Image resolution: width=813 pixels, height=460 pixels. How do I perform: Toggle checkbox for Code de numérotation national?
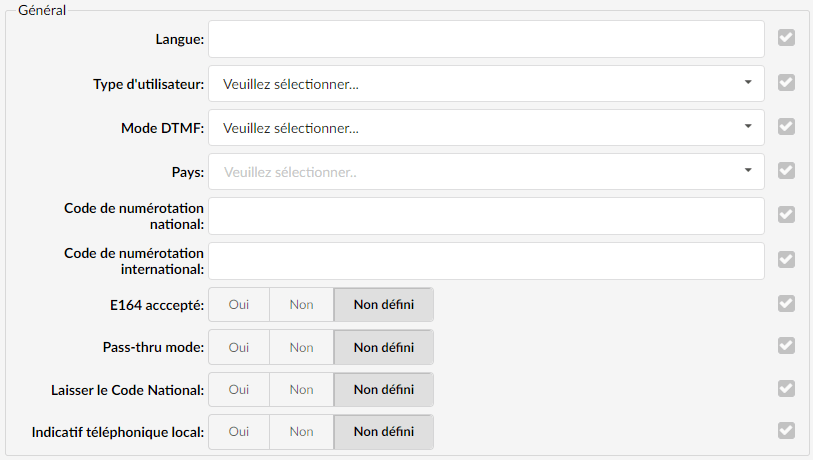tap(786, 215)
